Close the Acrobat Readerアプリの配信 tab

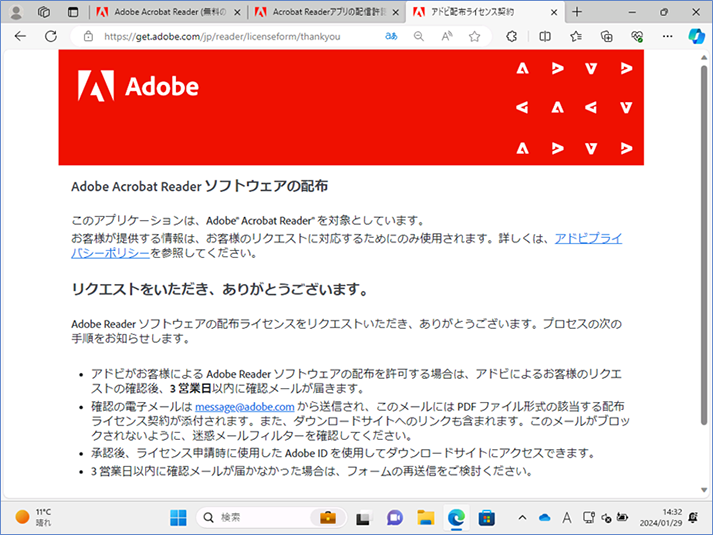pyautogui.click(x=396, y=13)
